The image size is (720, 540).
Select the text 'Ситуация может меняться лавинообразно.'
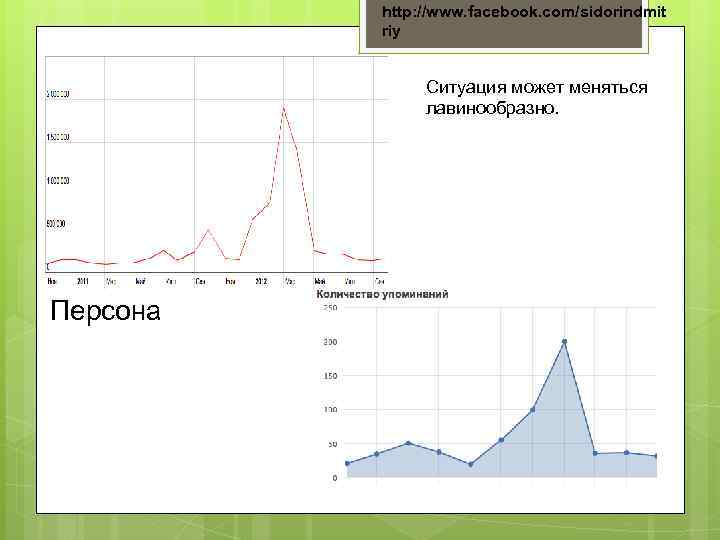pyautogui.click(x=536, y=98)
